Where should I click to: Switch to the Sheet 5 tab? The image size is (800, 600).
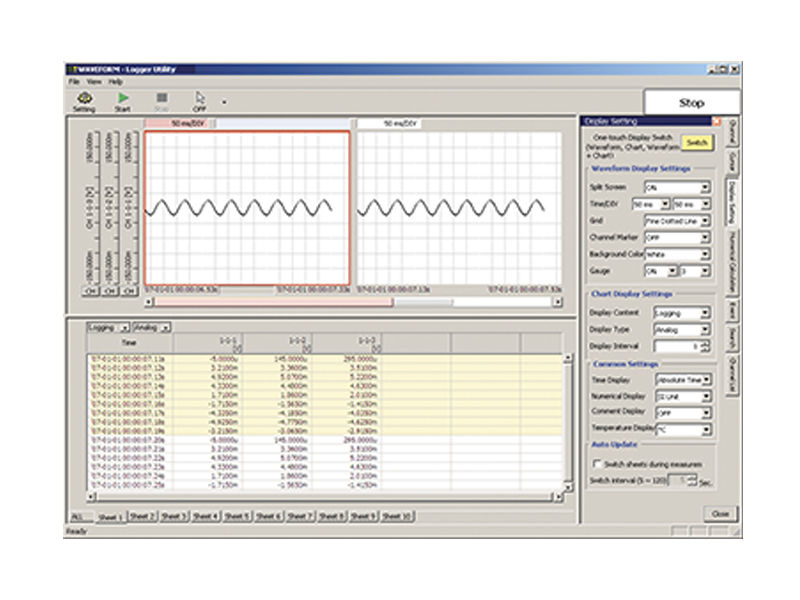point(236,517)
